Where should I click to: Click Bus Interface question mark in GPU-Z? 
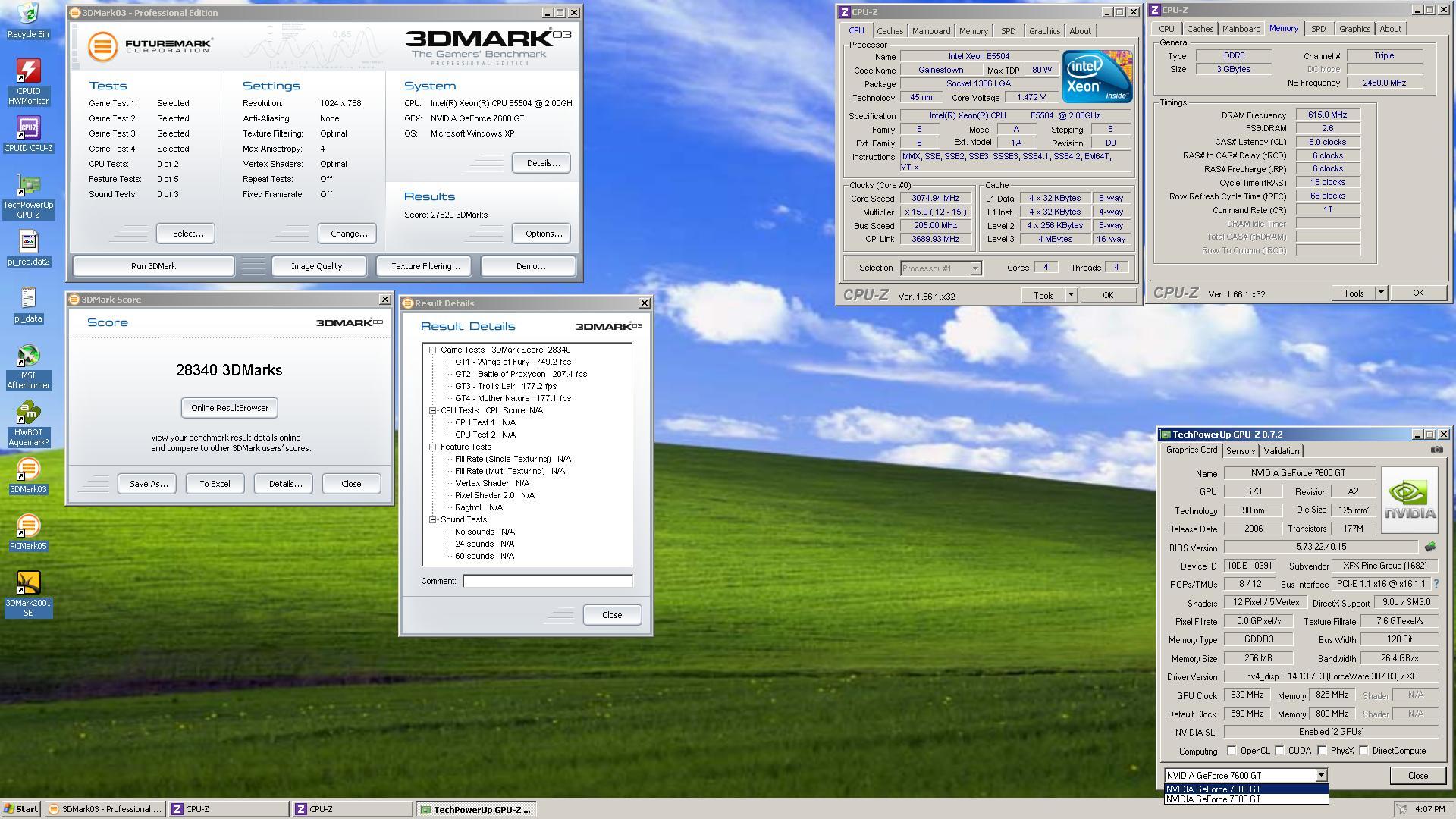[1436, 584]
